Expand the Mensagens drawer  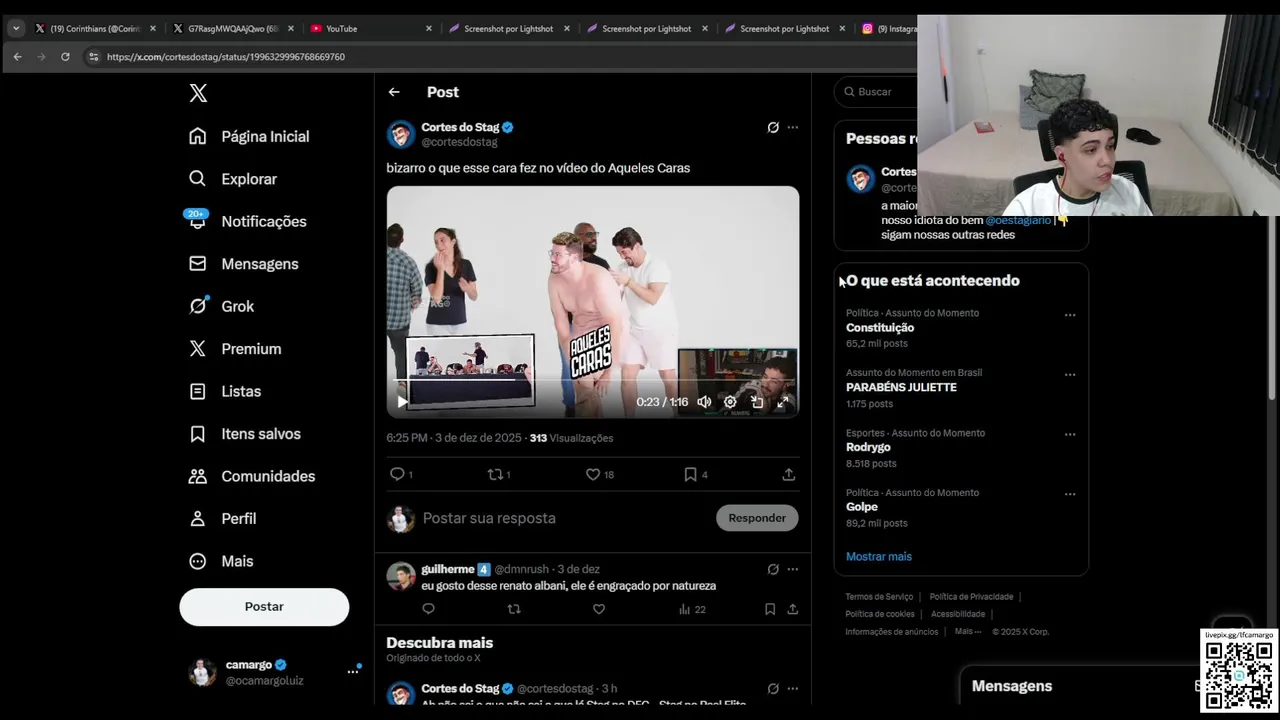pos(1011,686)
